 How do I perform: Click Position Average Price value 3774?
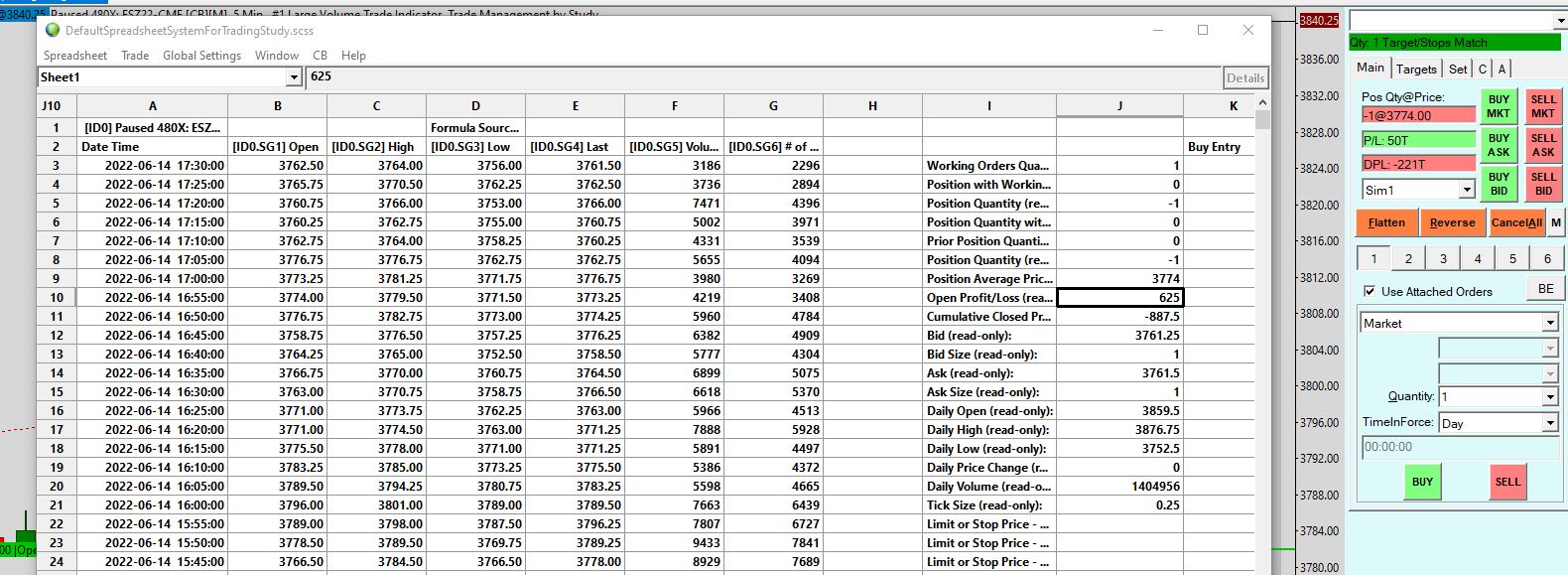pyautogui.click(x=1119, y=279)
